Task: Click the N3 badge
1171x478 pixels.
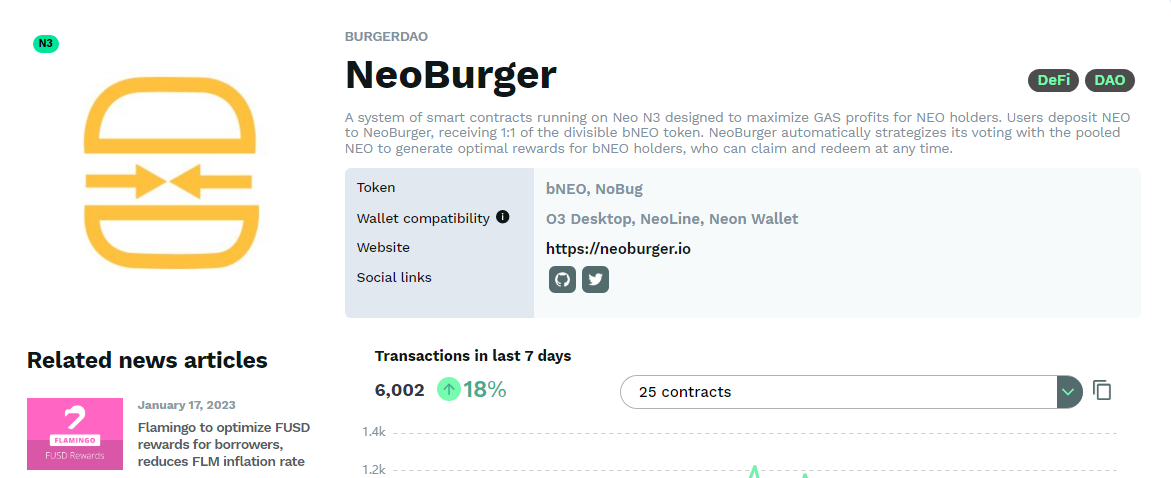Action: coord(46,43)
